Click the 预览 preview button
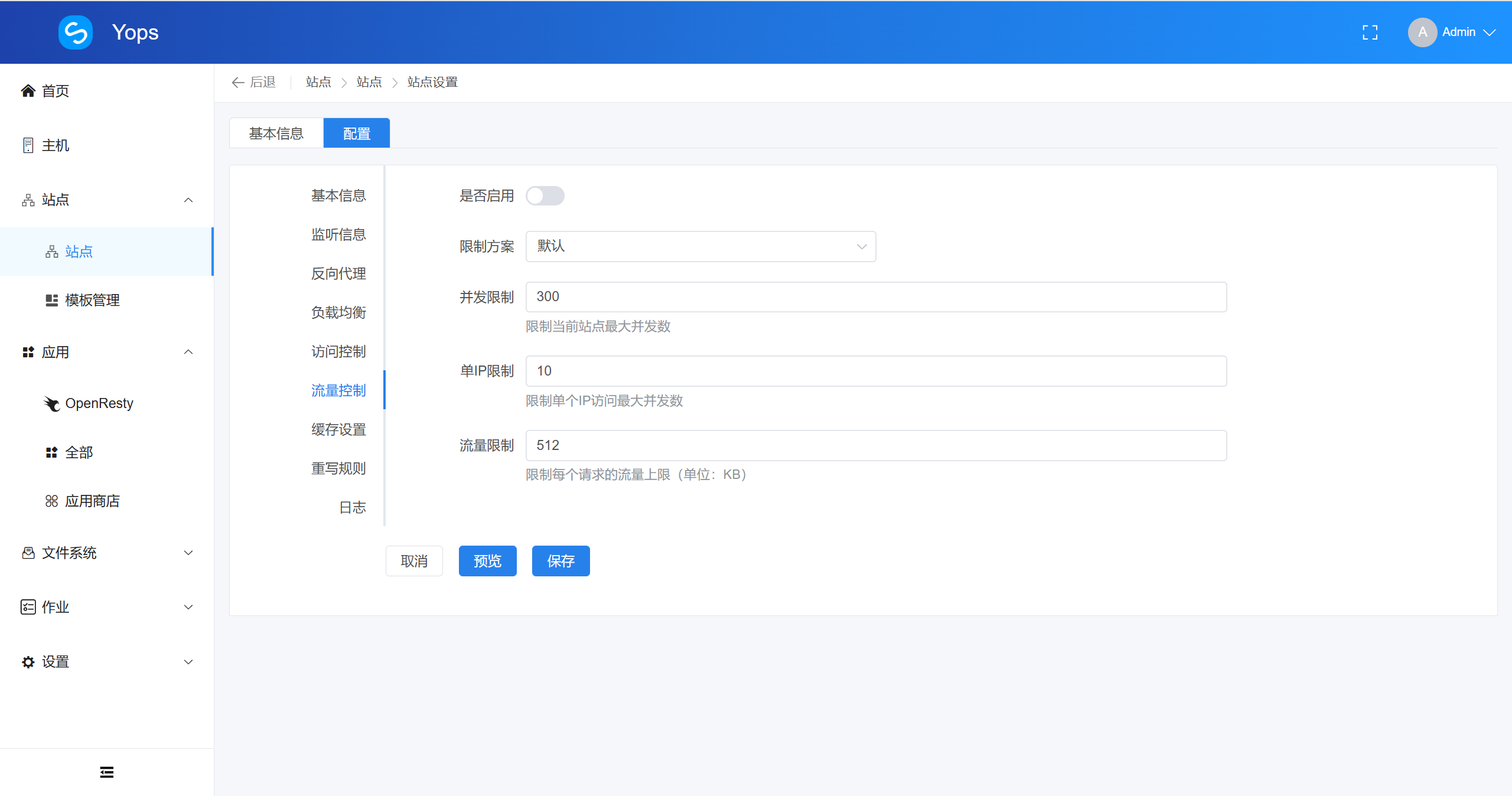The width and height of the screenshot is (1512, 796). pyautogui.click(x=487, y=561)
